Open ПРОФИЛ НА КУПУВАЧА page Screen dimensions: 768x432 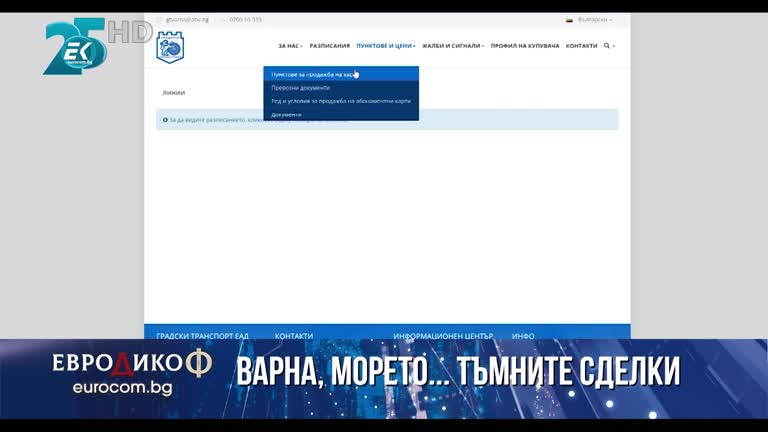525,46
